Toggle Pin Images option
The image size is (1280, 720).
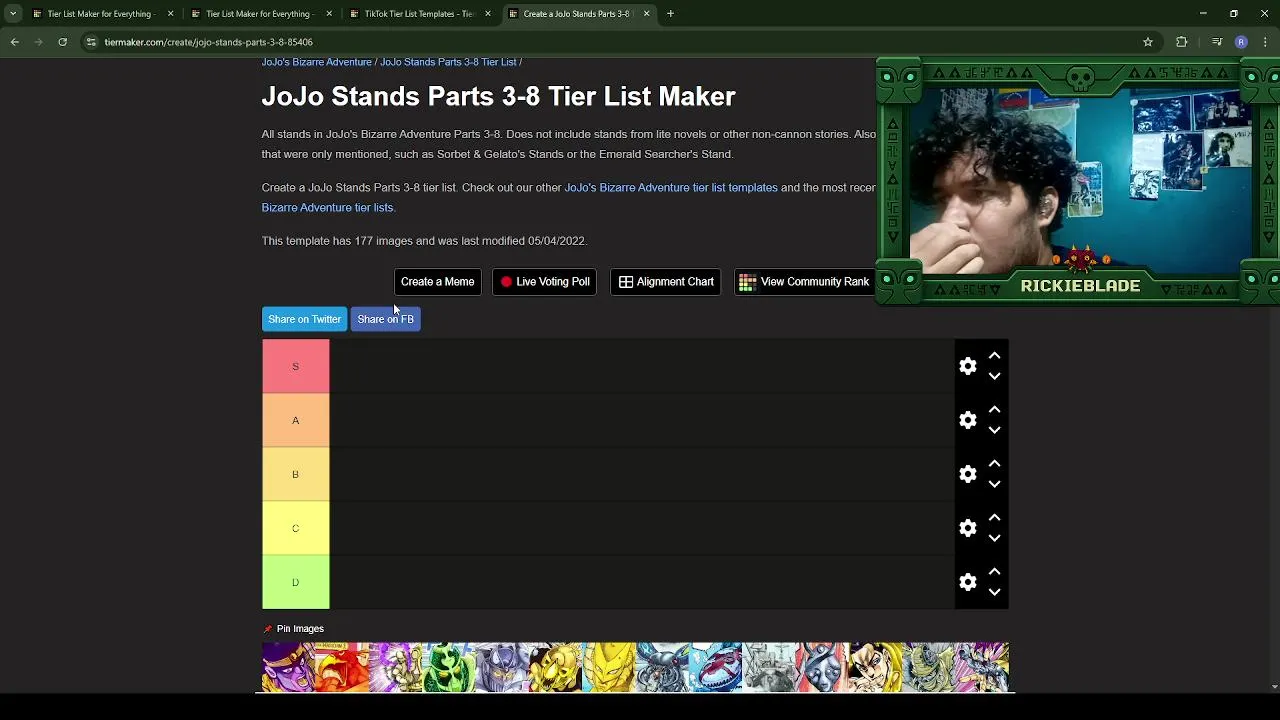tap(294, 629)
